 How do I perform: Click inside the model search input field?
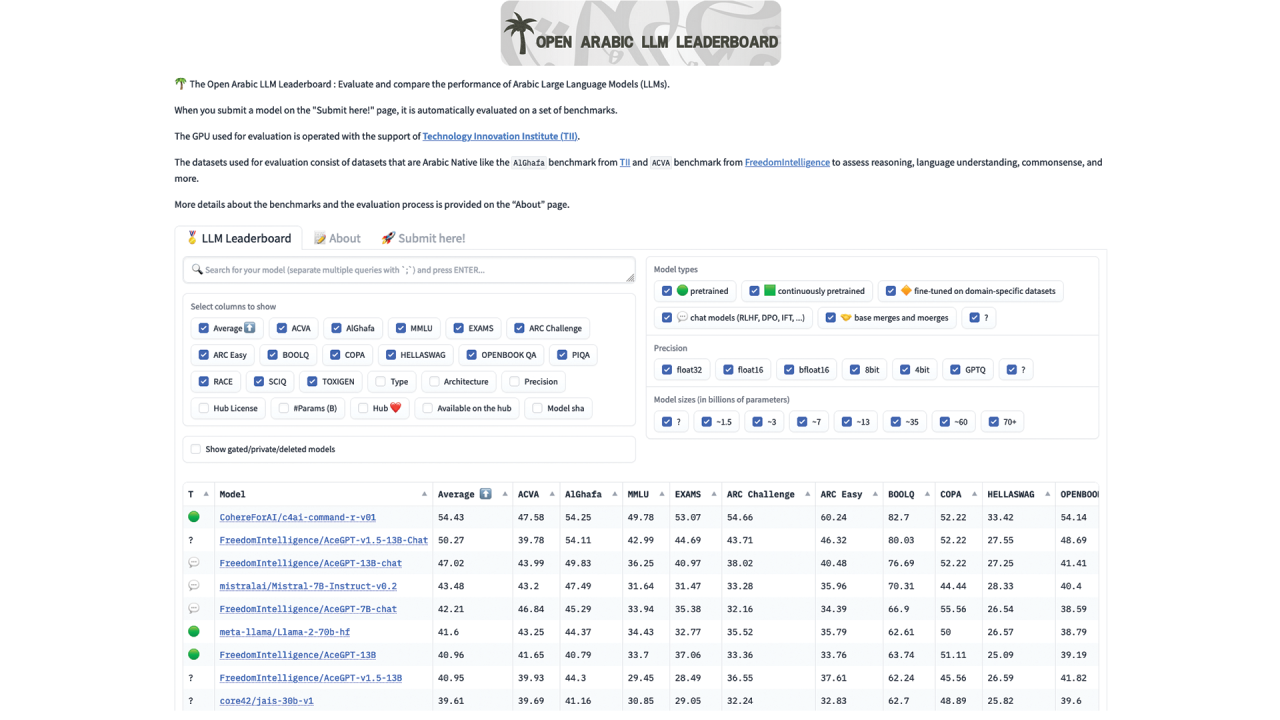[x=400, y=269]
